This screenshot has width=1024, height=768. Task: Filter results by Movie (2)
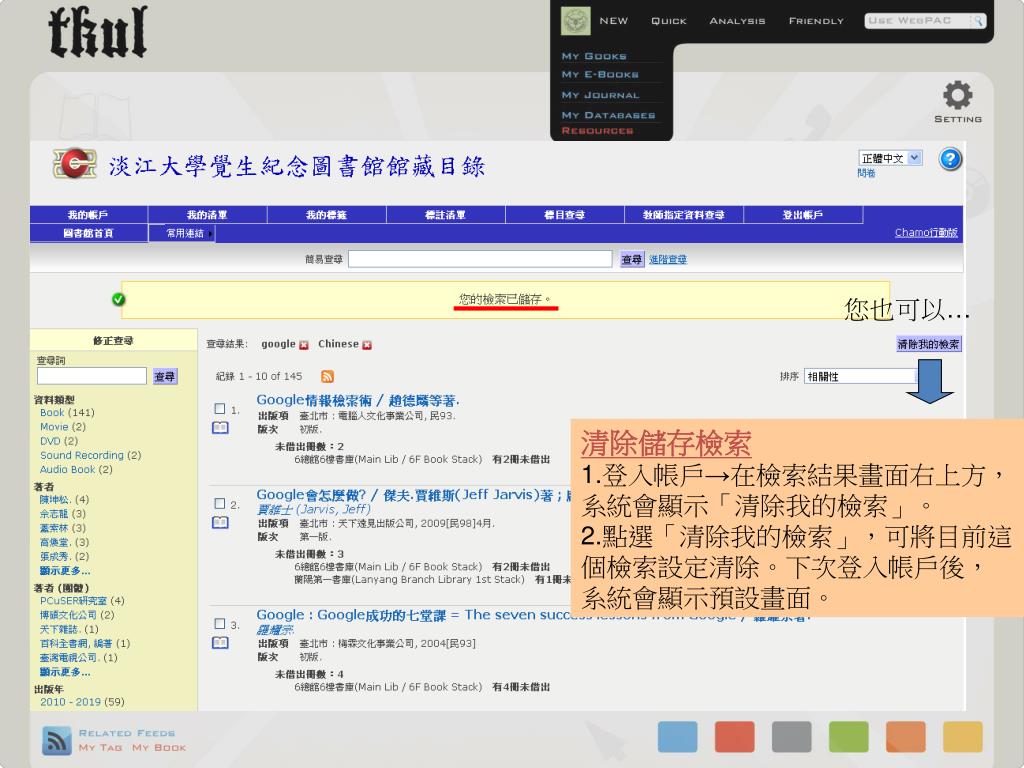pyautogui.click(x=63, y=427)
